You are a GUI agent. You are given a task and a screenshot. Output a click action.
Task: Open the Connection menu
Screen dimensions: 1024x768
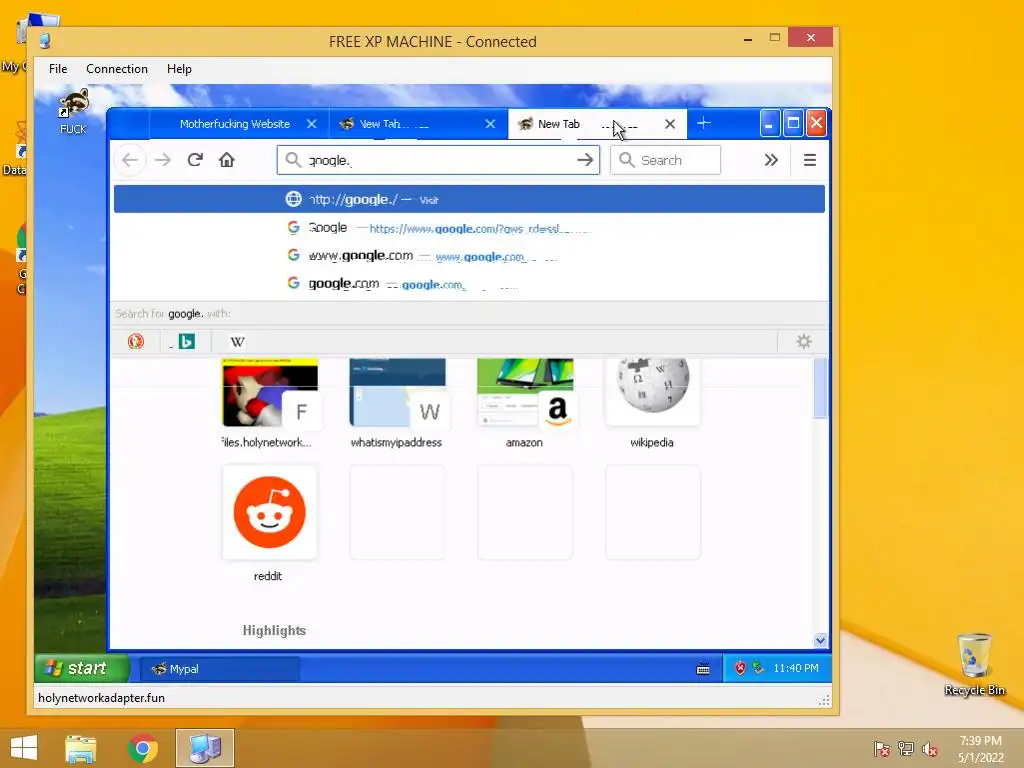coord(117,69)
